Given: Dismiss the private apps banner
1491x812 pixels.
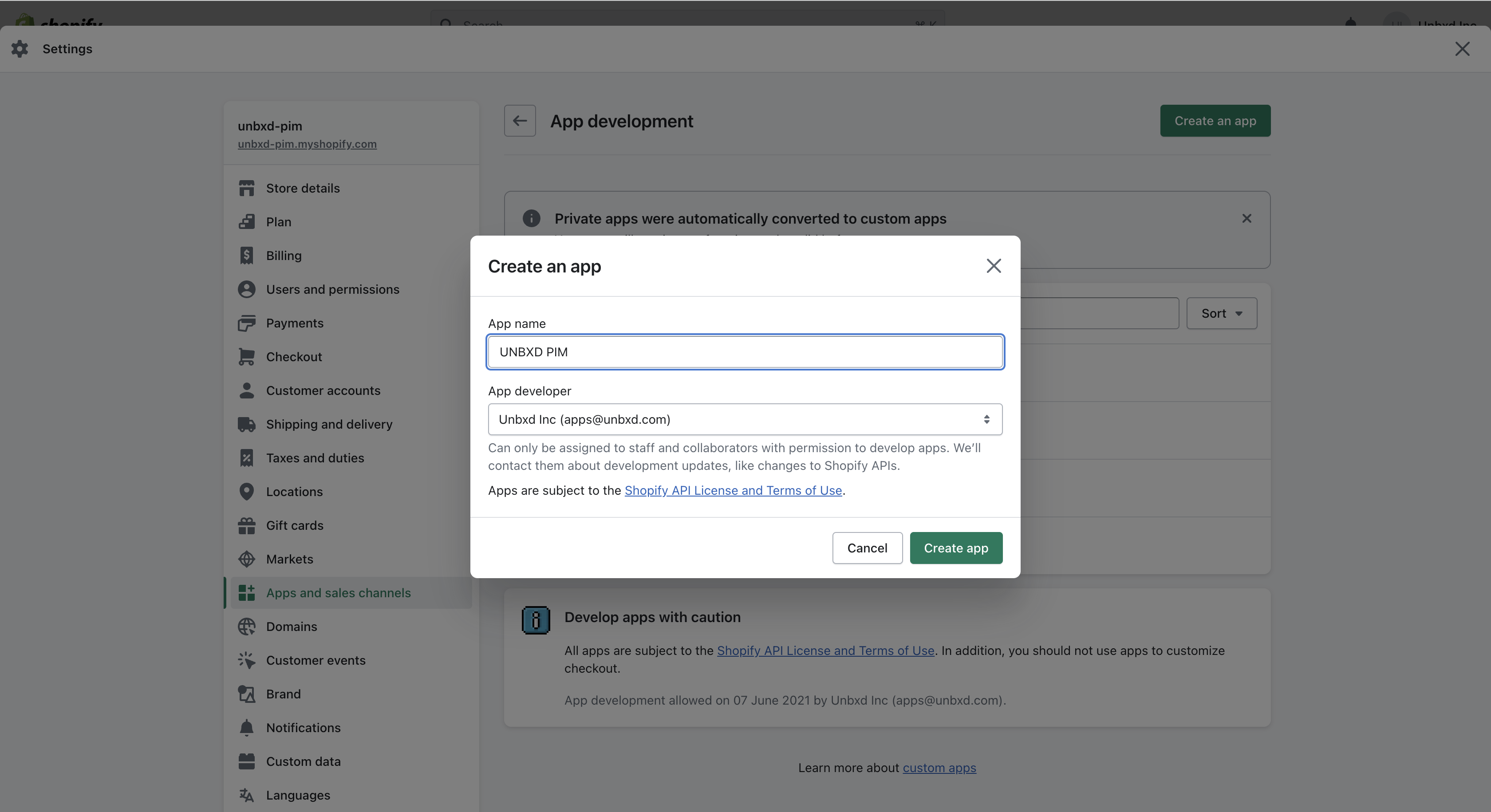Looking at the screenshot, I should pos(1247,218).
